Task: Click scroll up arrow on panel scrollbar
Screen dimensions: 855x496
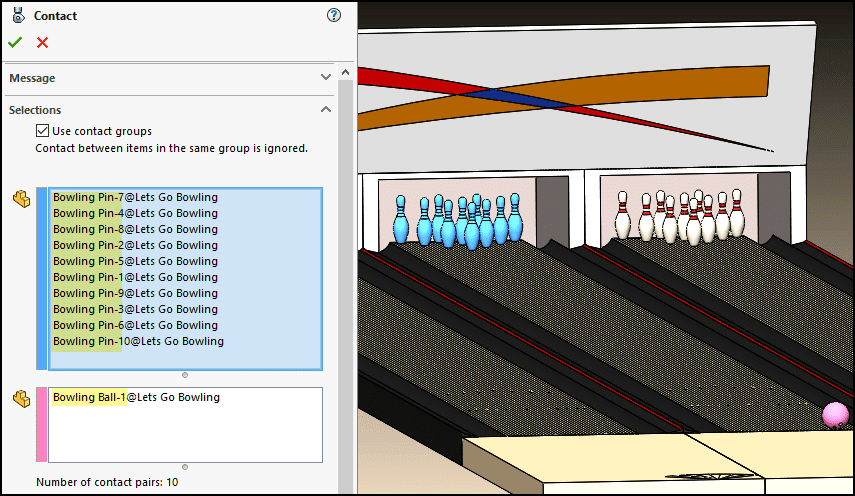Action: (x=345, y=72)
